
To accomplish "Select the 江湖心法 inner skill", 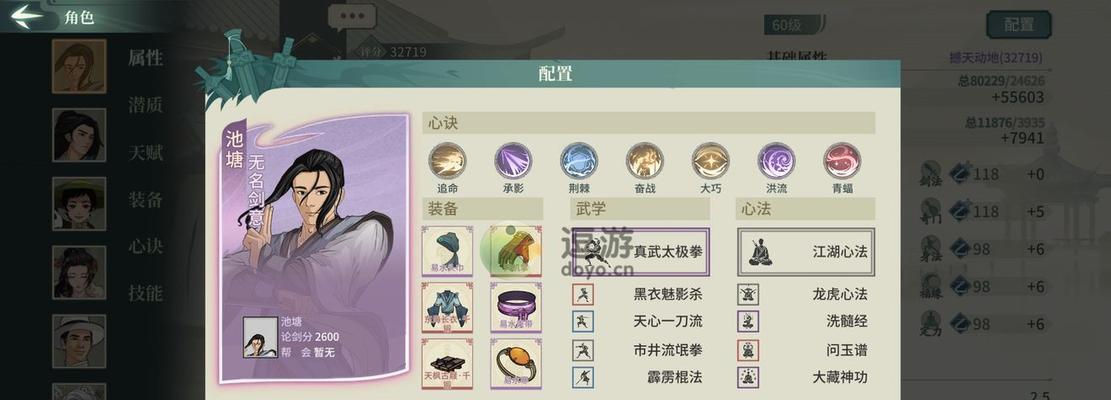I will click(x=806, y=252).
